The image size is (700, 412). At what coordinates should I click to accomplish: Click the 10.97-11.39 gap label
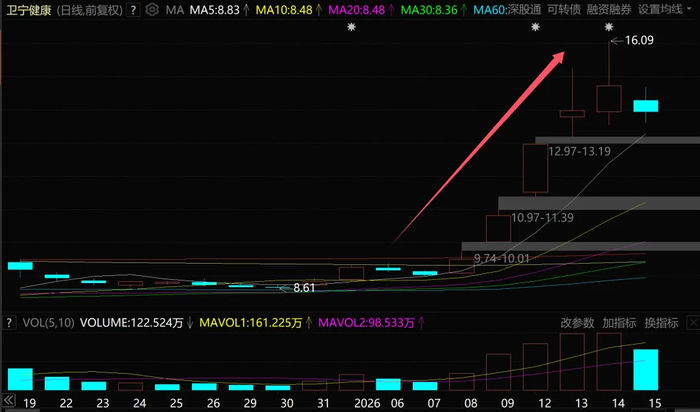[x=542, y=217]
